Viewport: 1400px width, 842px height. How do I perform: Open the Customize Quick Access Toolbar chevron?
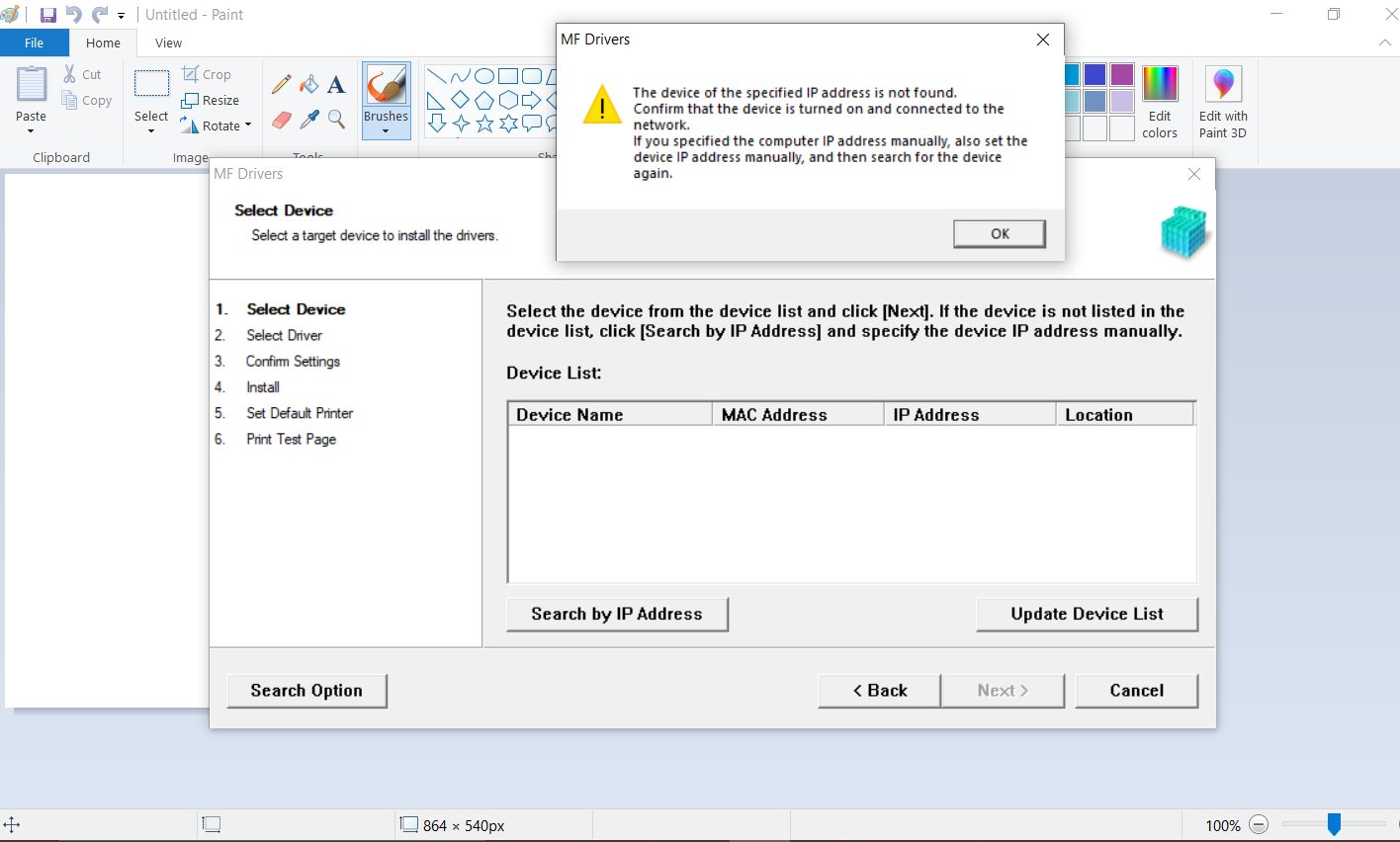[x=121, y=15]
